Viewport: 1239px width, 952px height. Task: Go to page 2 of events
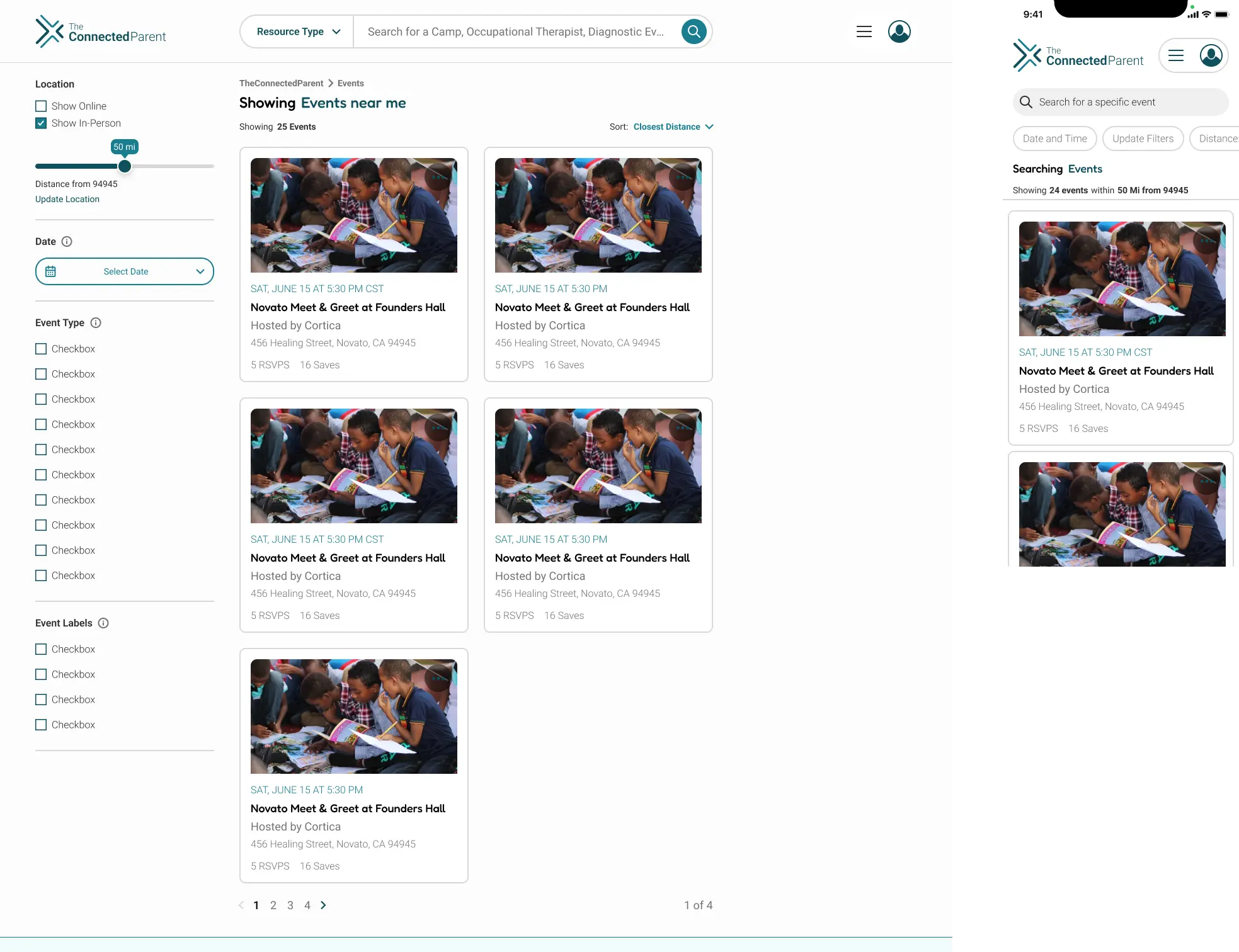[x=273, y=905]
